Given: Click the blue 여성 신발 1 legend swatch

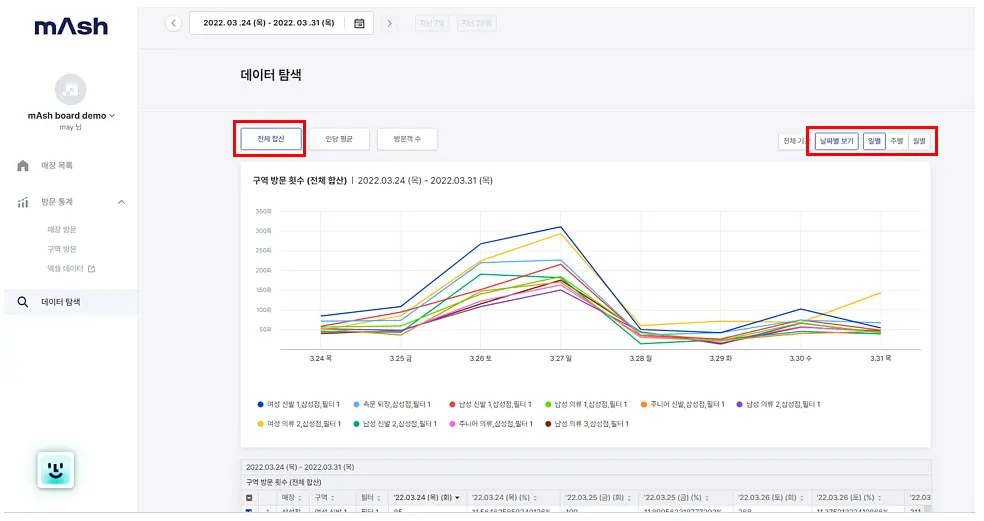Looking at the screenshot, I should pos(260,404).
